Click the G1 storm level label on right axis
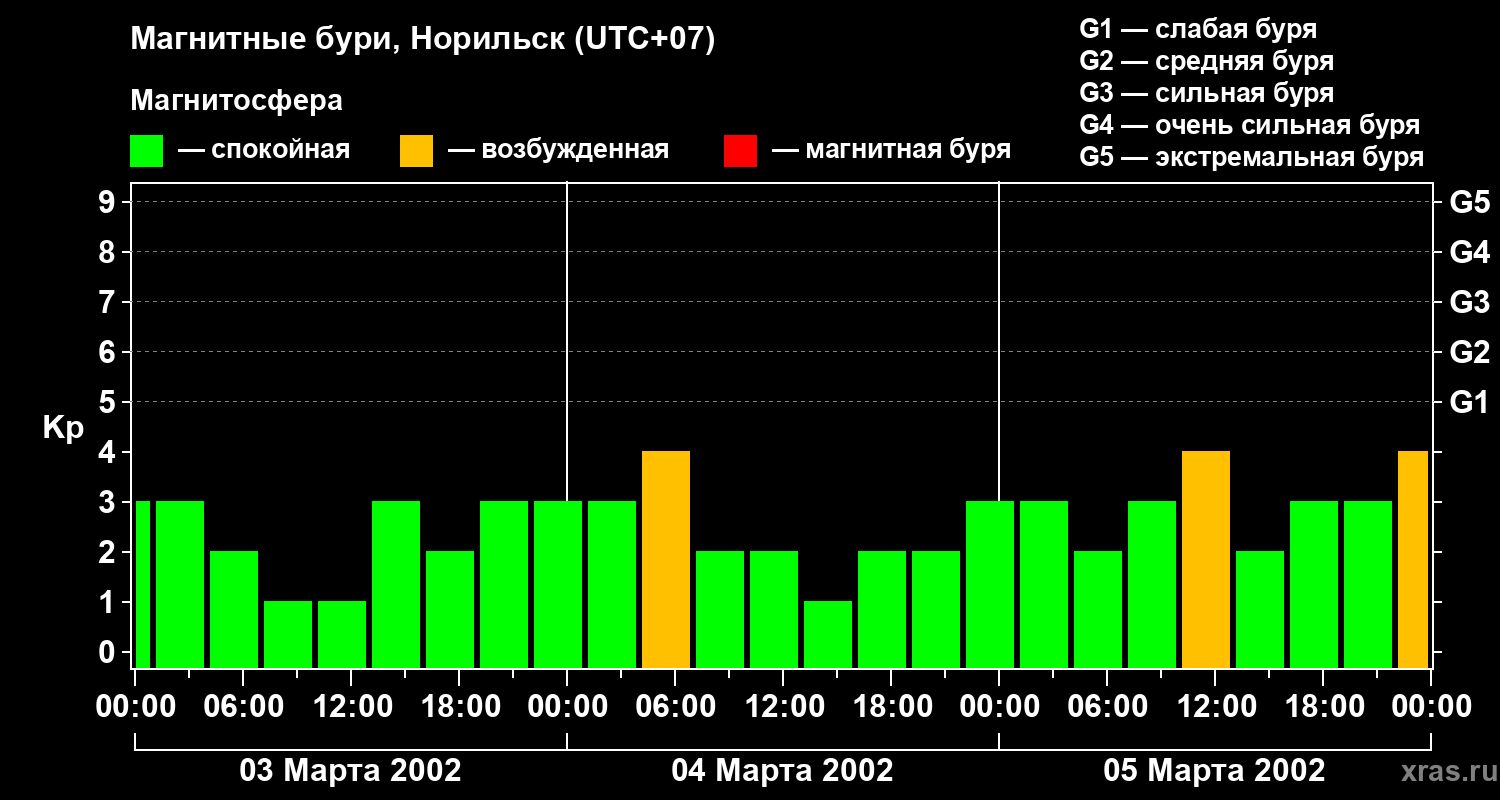The width and height of the screenshot is (1500, 800). 1469,402
